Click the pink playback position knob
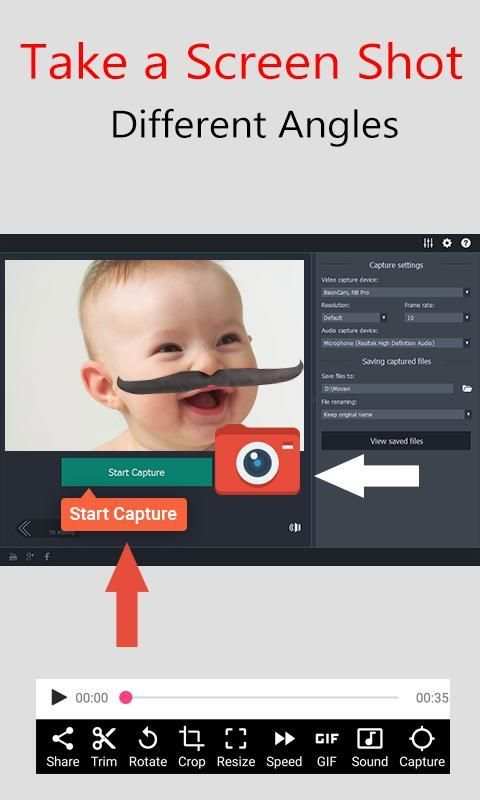The height and width of the screenshot is (800, 480). tap(125, 697)
